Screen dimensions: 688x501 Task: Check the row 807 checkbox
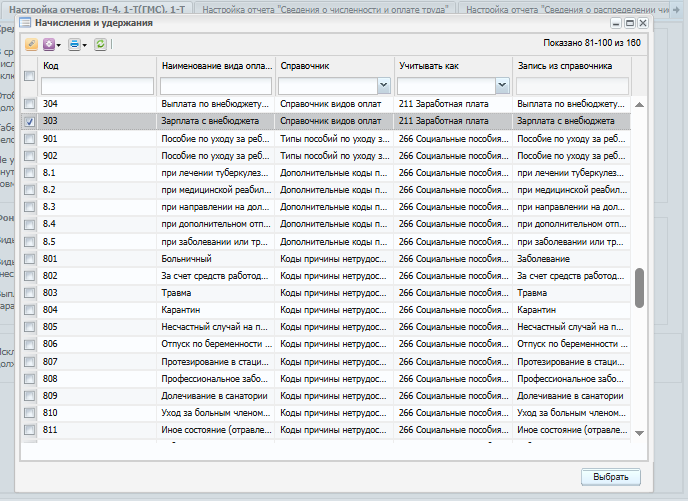tap(29, 362)
